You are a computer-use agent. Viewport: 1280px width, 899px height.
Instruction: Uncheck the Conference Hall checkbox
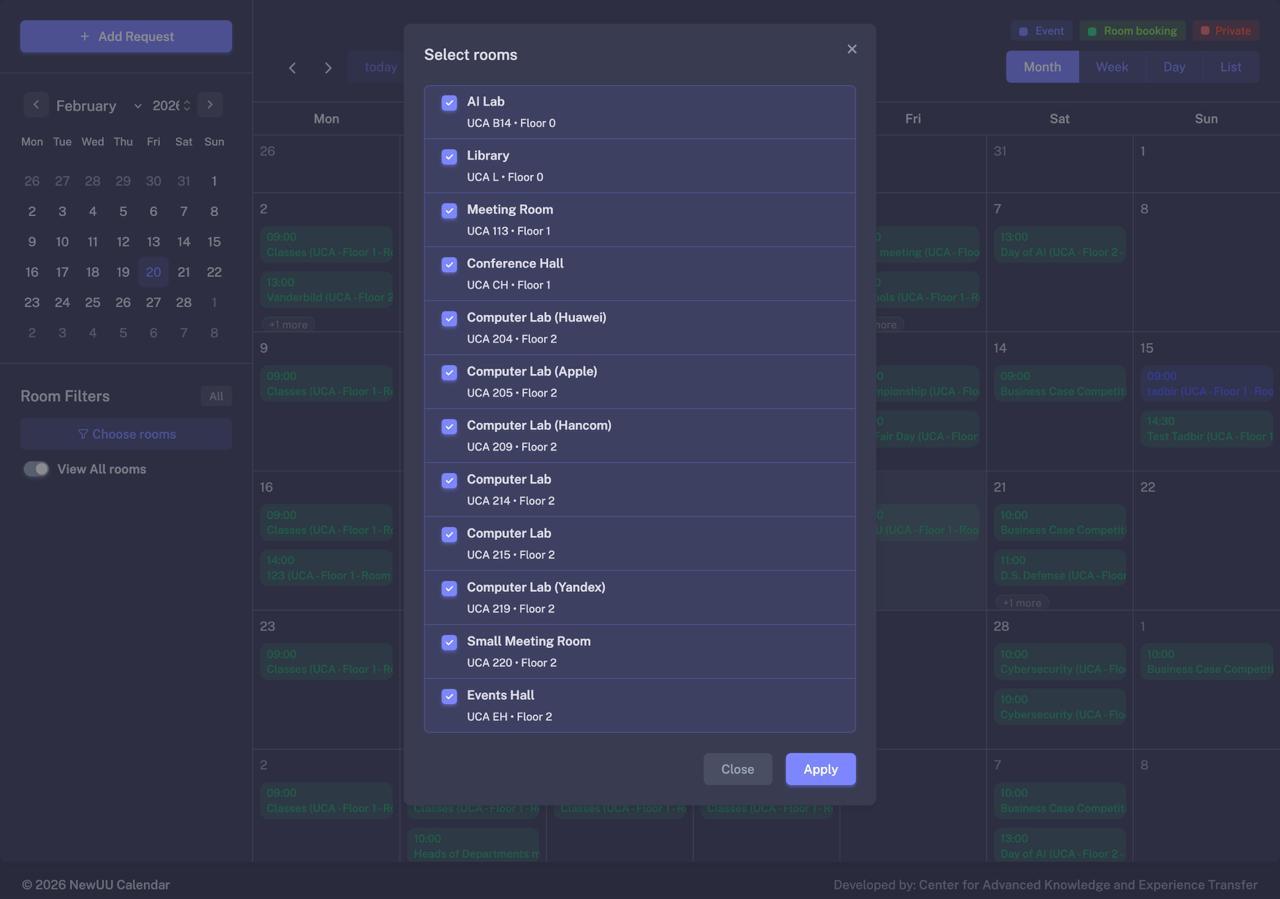pyautogui.click(x=449, y=265)
